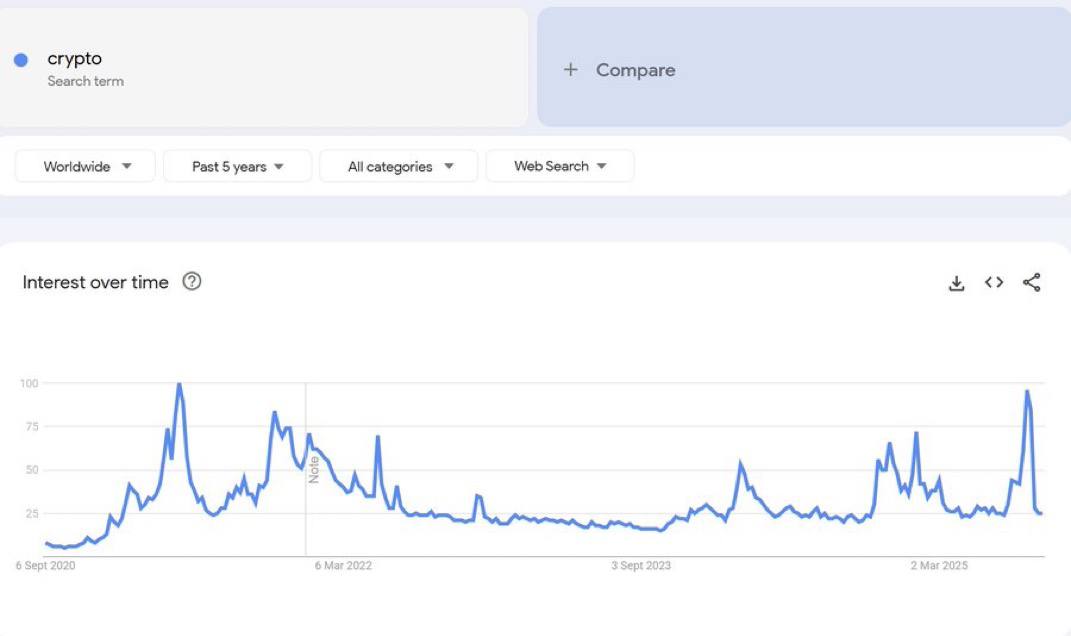Select the 6 Mar 2022 axis label
1071x636 pixels.
[343, 566]
